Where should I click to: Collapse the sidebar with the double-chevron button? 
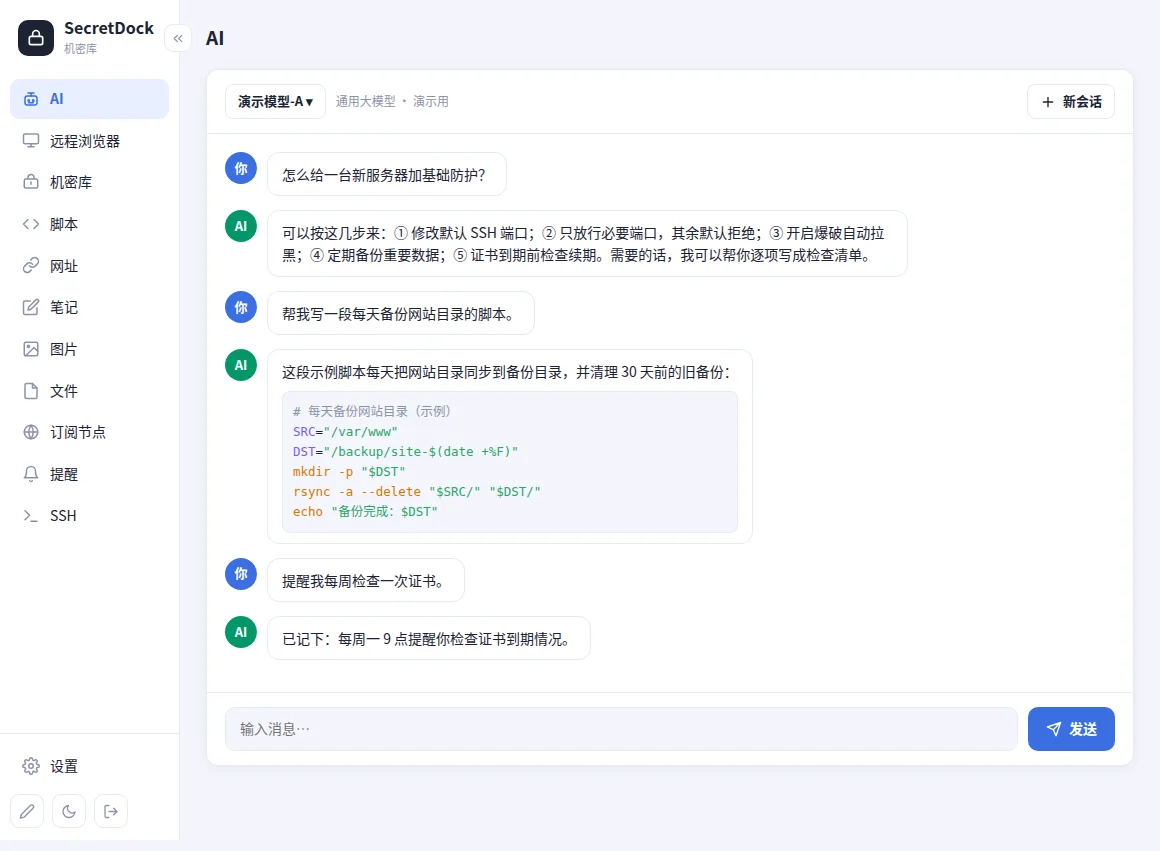pos(178,38)
